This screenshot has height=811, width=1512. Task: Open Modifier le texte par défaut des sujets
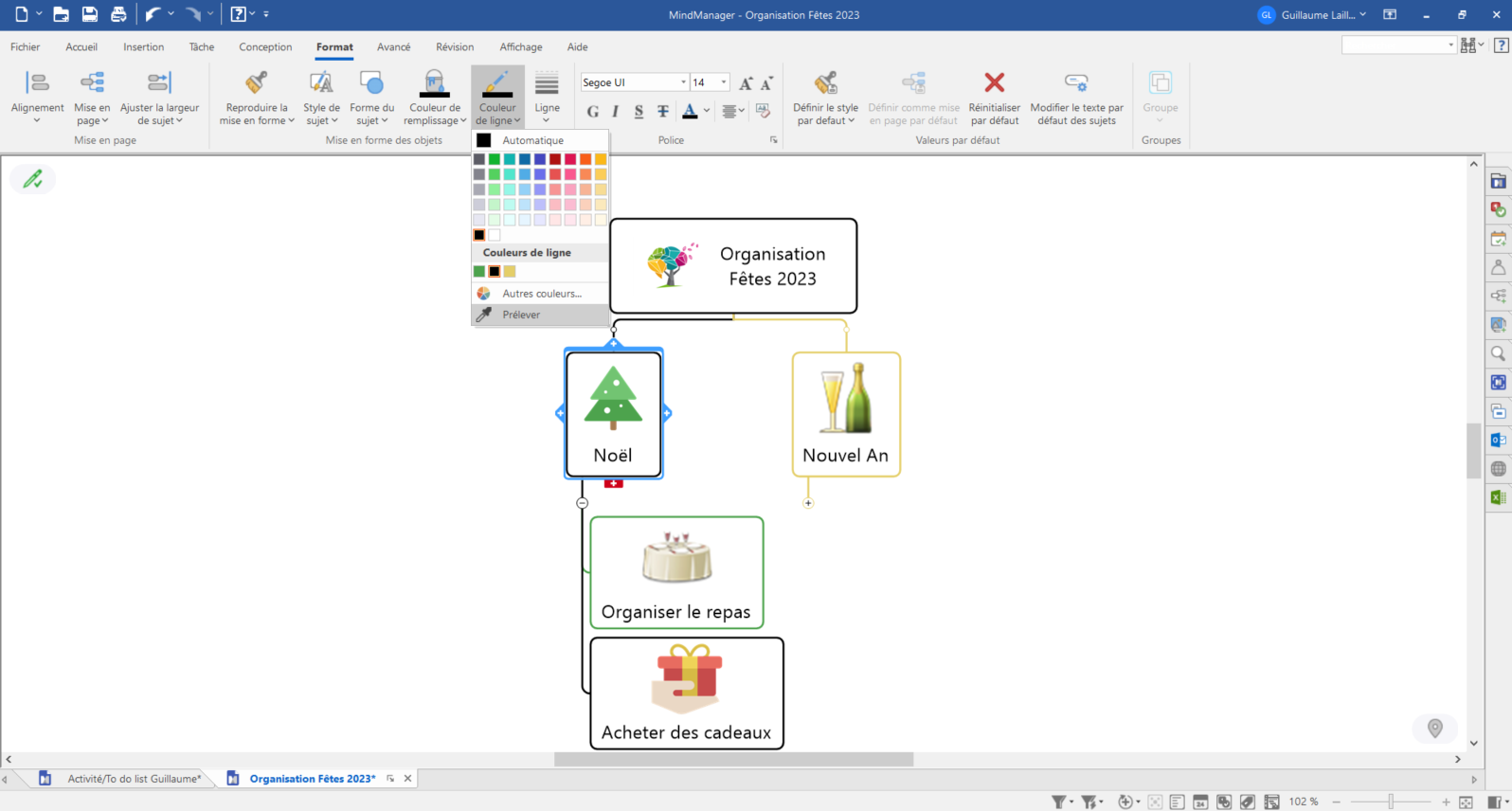[1076, 83]
